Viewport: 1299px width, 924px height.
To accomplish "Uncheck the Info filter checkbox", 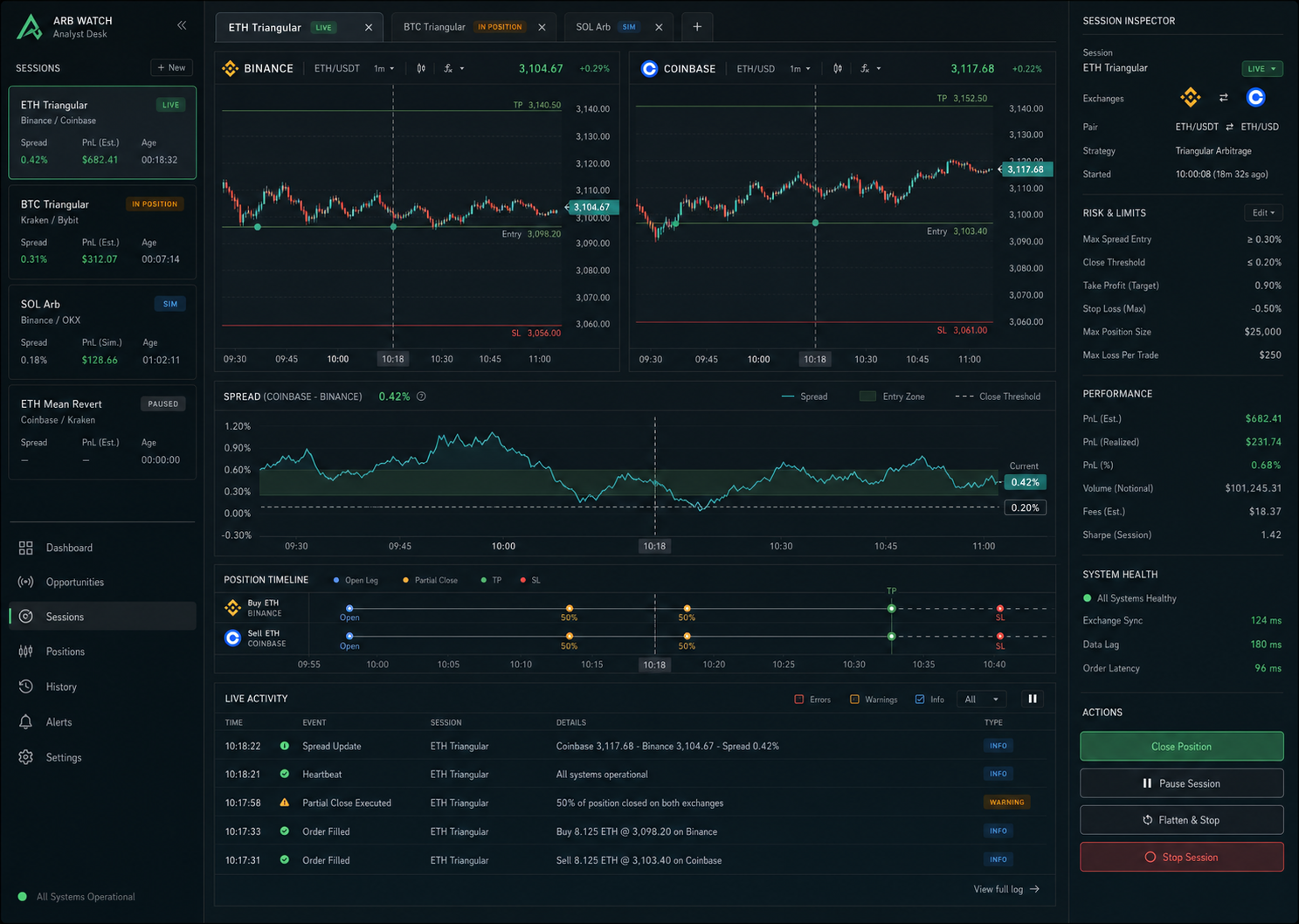I will point(919,699).
